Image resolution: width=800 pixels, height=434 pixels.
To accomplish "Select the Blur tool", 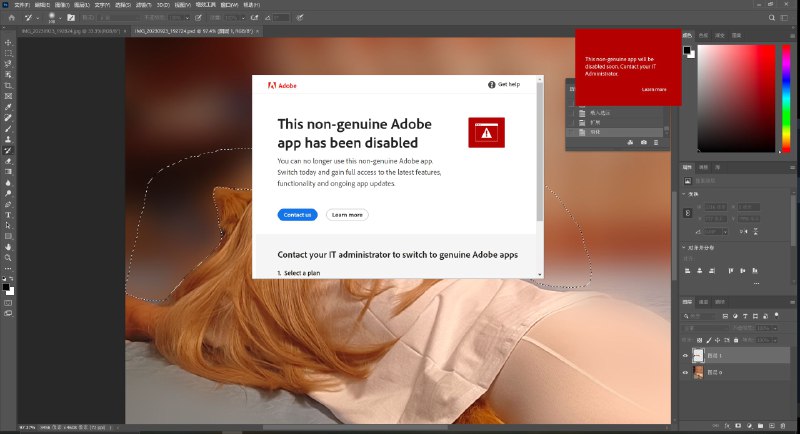I will (8, 183).
